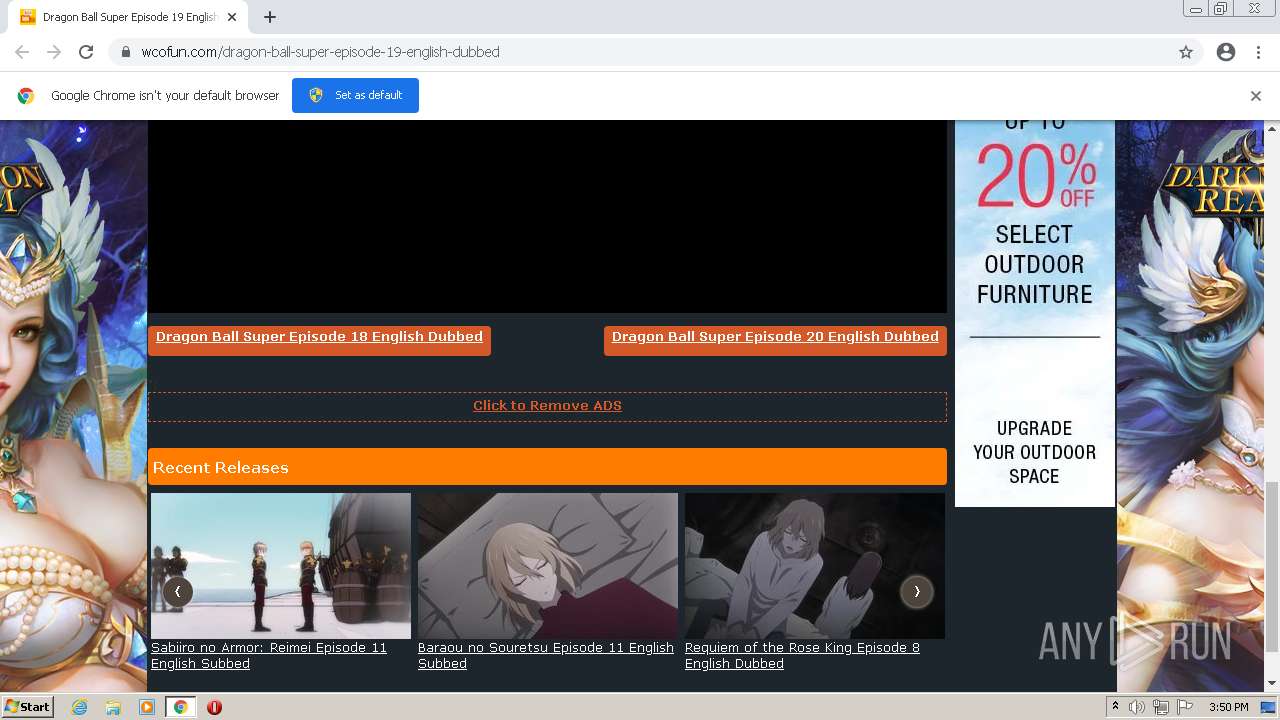Open the File Explorer folder taskbar icon
This screenshot has width=1280, height=720.
pyautogui.click(x=113, y=707)
